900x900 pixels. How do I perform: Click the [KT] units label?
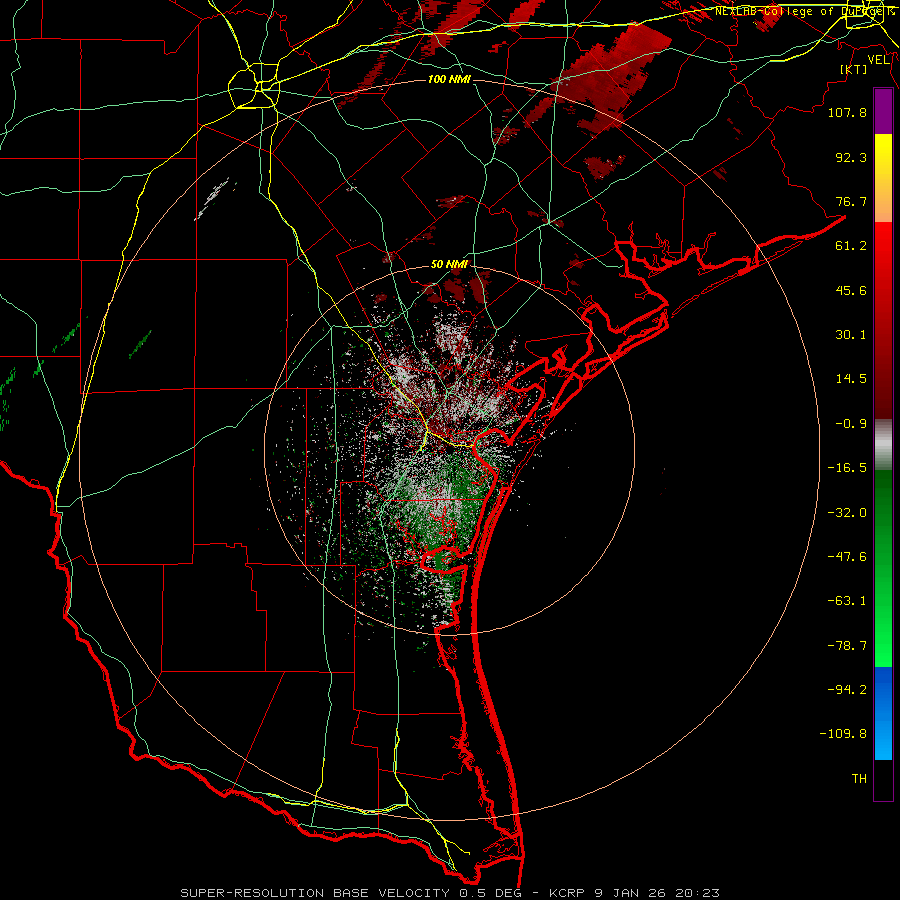pyautogui.click(x=853, y=69)
